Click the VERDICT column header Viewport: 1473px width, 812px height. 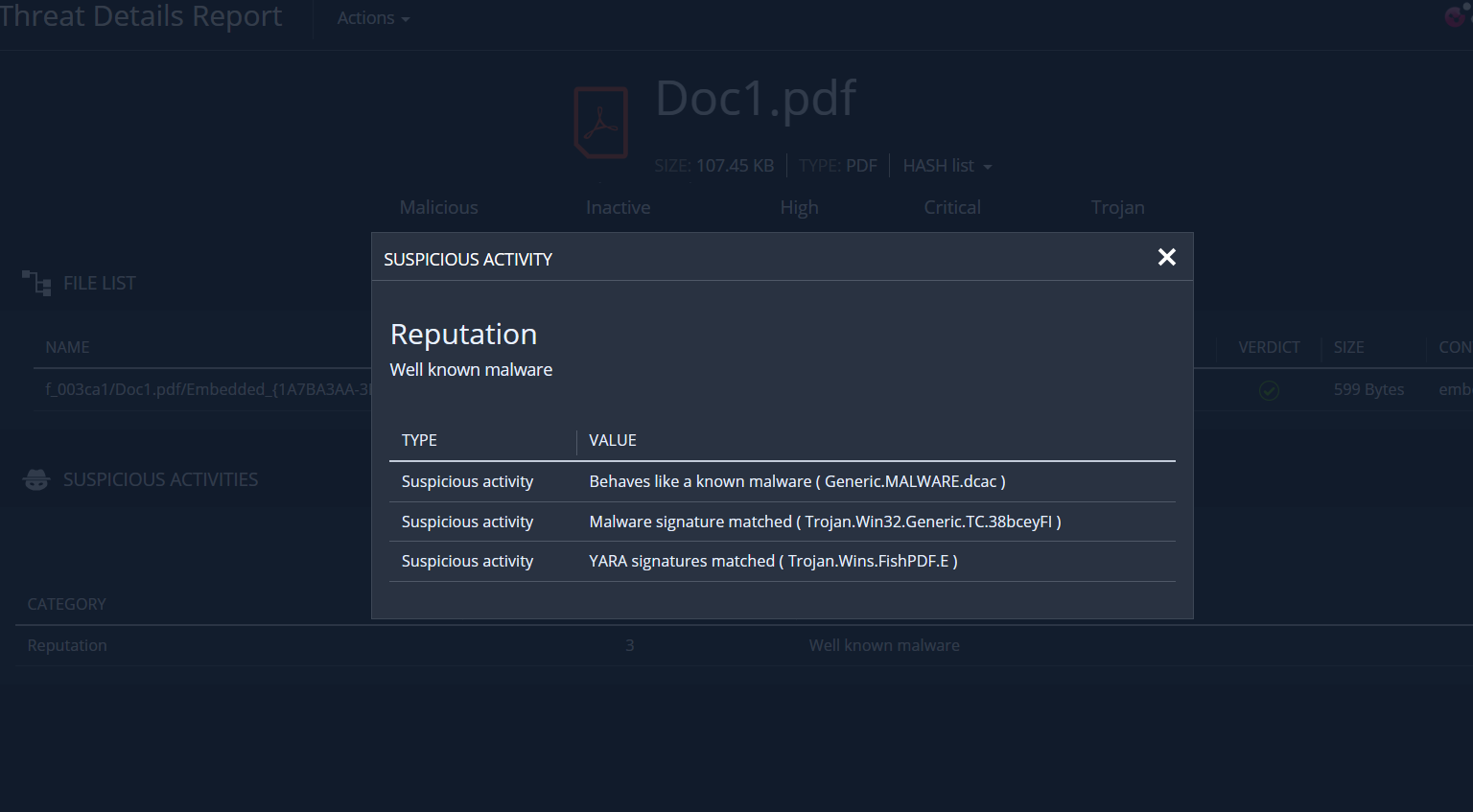pyautogui.click(x=1269, y=347)
